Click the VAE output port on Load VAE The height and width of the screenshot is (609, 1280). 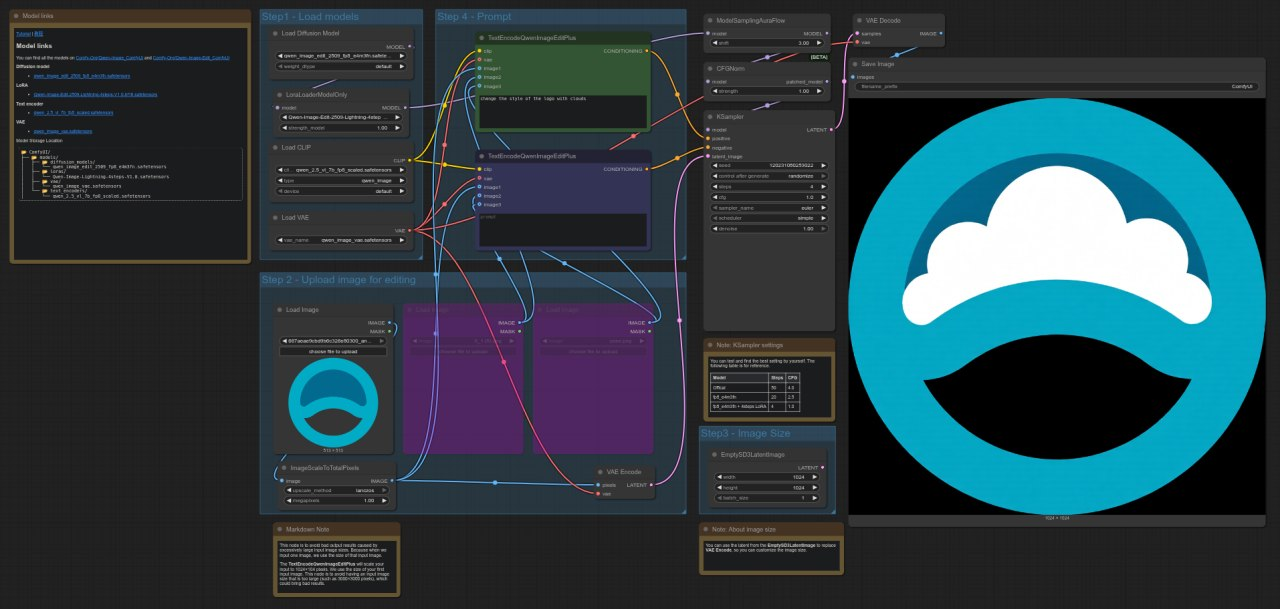click(x=410, y=230)
